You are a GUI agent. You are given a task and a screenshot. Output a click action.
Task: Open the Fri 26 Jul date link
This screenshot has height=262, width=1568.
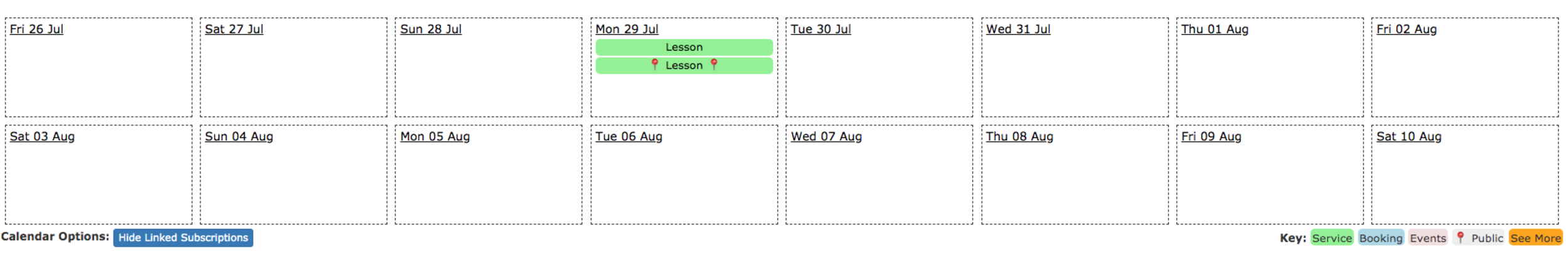click(x=36, y=29)
